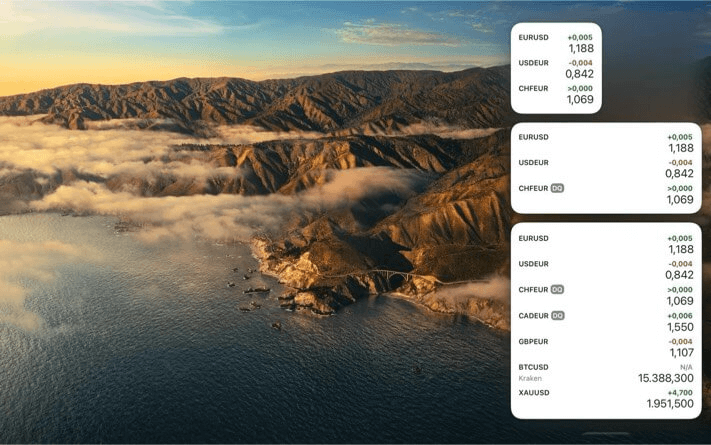Select the 0,842 rate in the small widget
This screenshot has width=711, height=445.
coord(579,74)
